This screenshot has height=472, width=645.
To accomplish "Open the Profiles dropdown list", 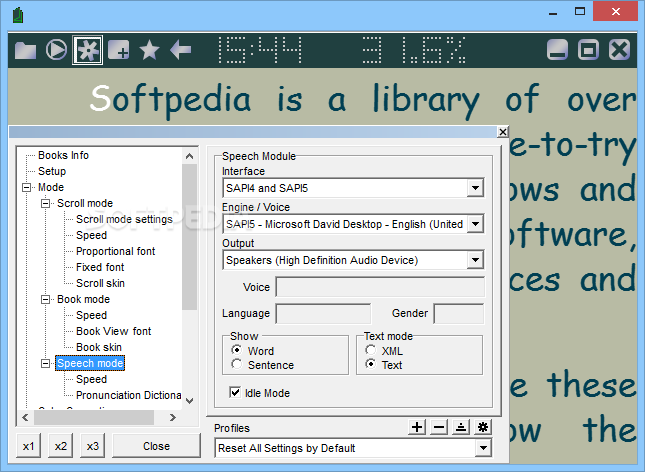I will click(483, 448).
